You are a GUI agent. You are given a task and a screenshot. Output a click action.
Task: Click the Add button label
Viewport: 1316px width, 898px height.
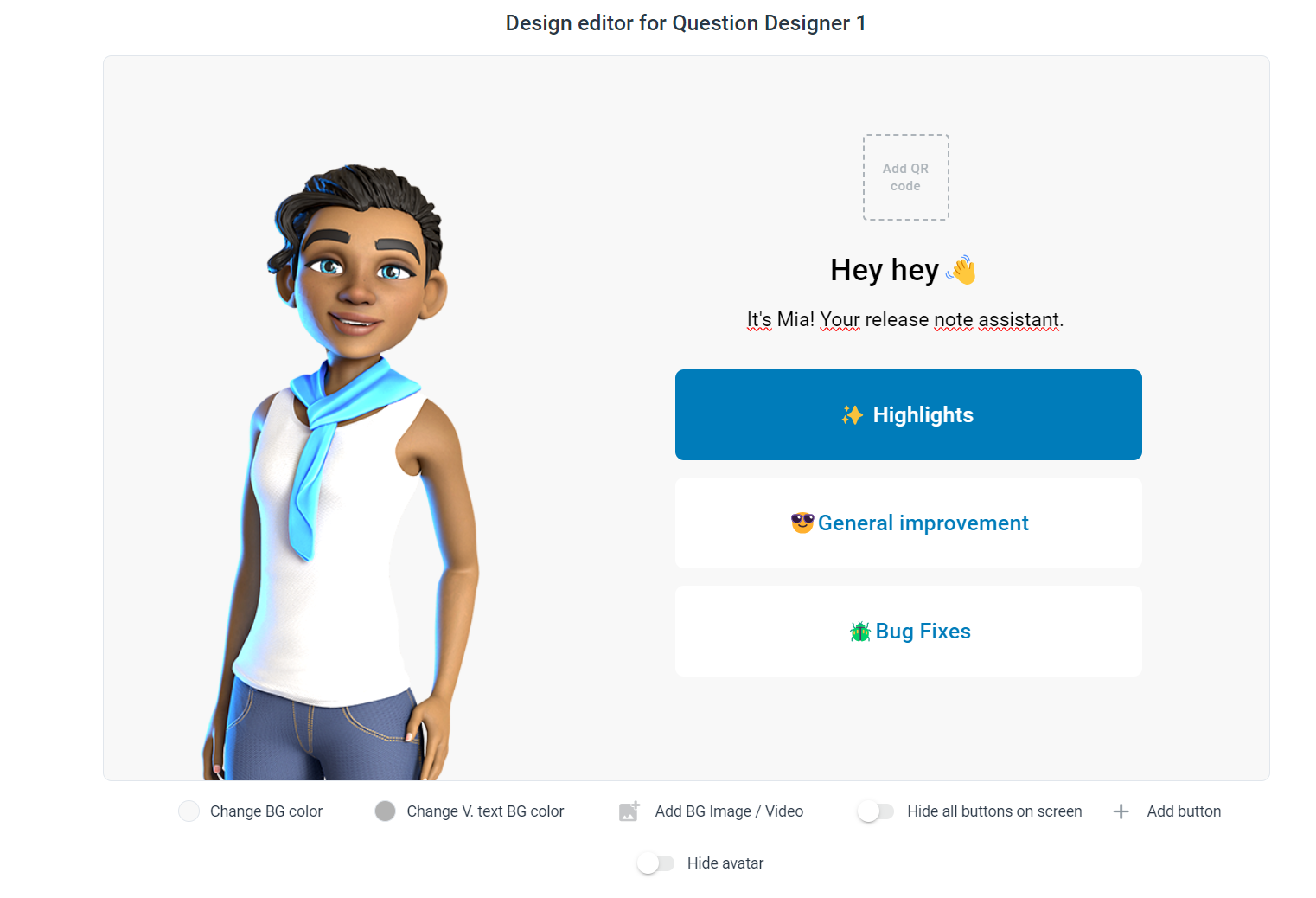tap(1184, 811)
